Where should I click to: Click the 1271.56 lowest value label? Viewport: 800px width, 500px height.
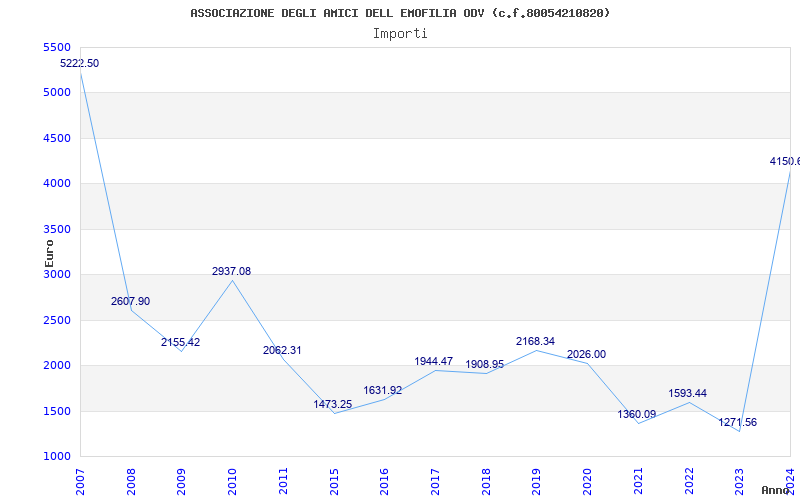737,423
